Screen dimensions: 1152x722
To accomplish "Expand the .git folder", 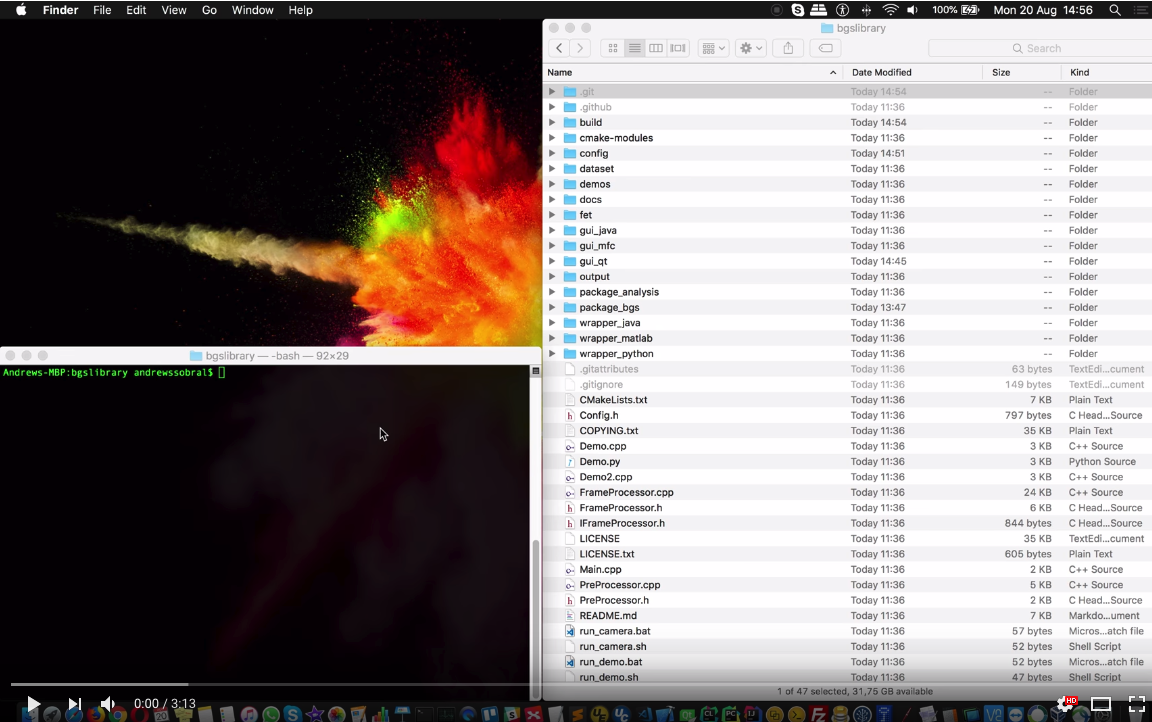I will (x=552, y=92).
